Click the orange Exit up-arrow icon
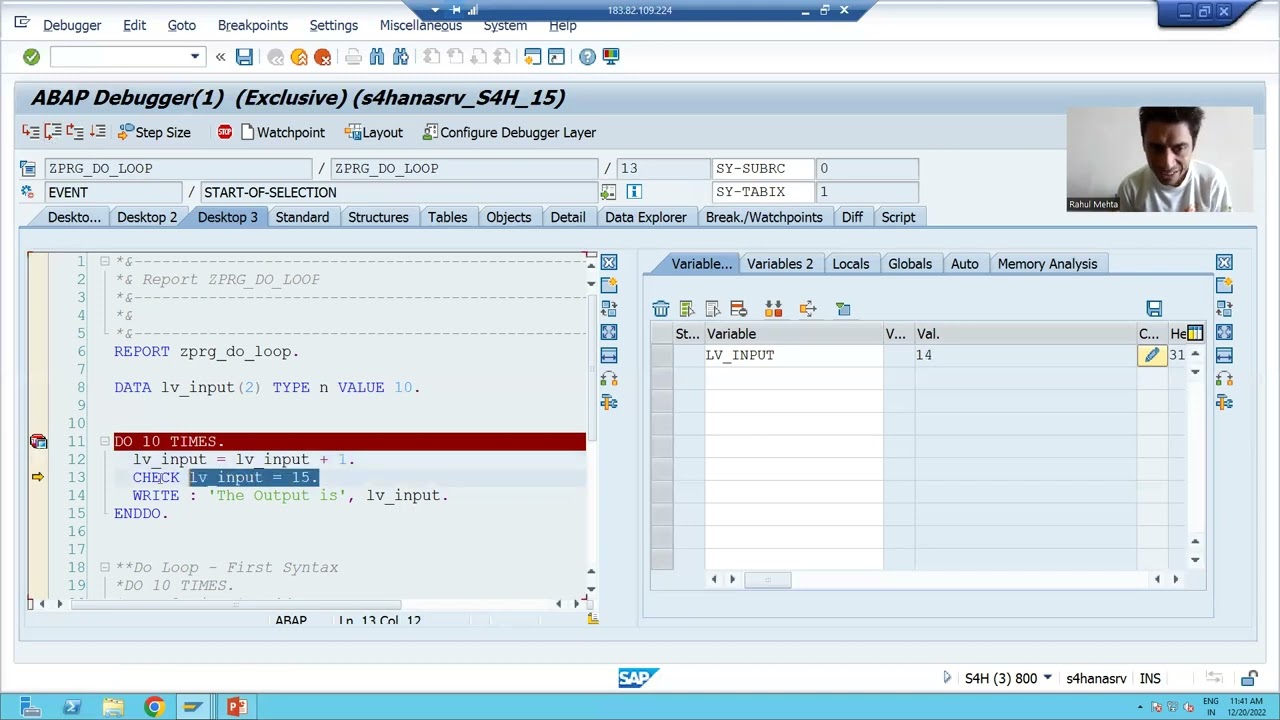Screen dimensions: 1280x720 (x=299, y=57)
